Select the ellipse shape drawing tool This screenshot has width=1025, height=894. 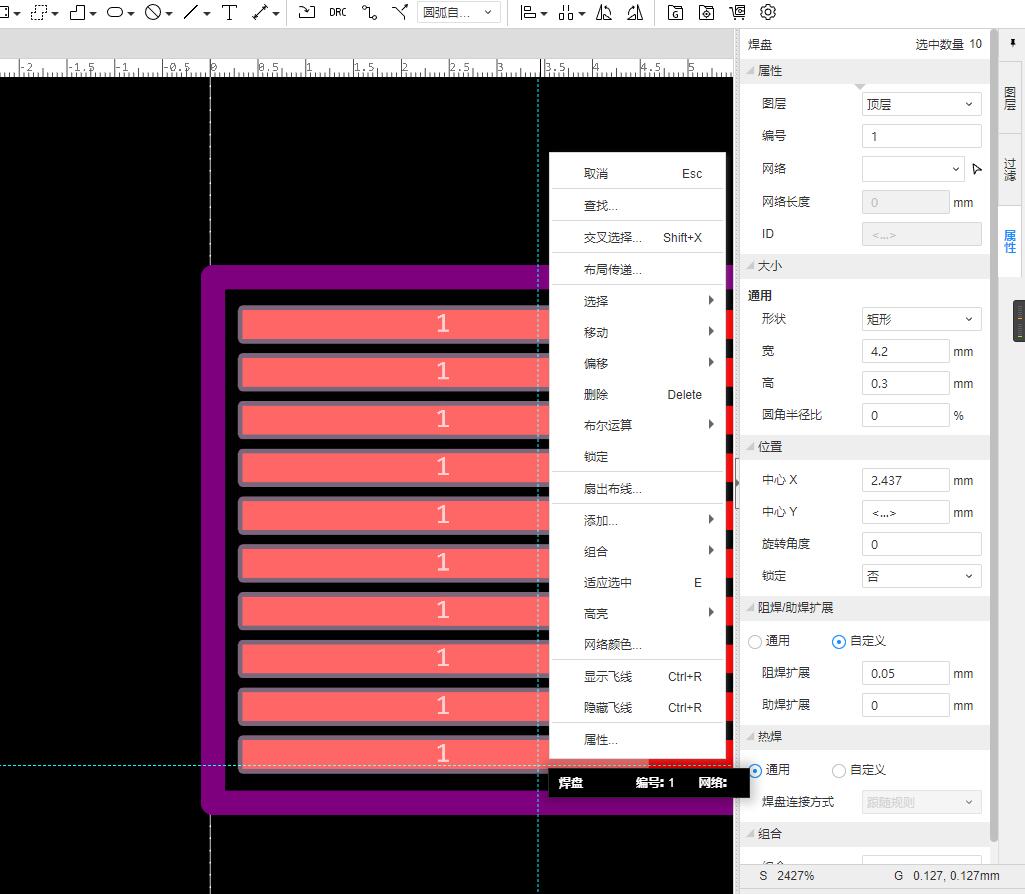(115, 13)
